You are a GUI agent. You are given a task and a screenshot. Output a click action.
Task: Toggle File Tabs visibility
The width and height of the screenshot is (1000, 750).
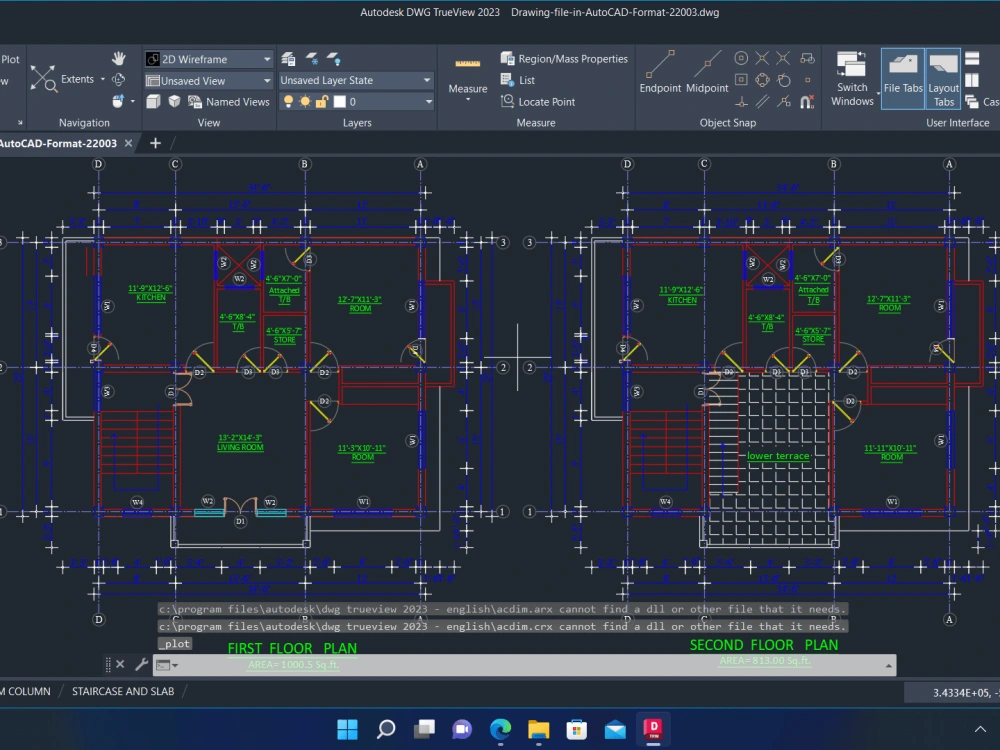point(902,78)
